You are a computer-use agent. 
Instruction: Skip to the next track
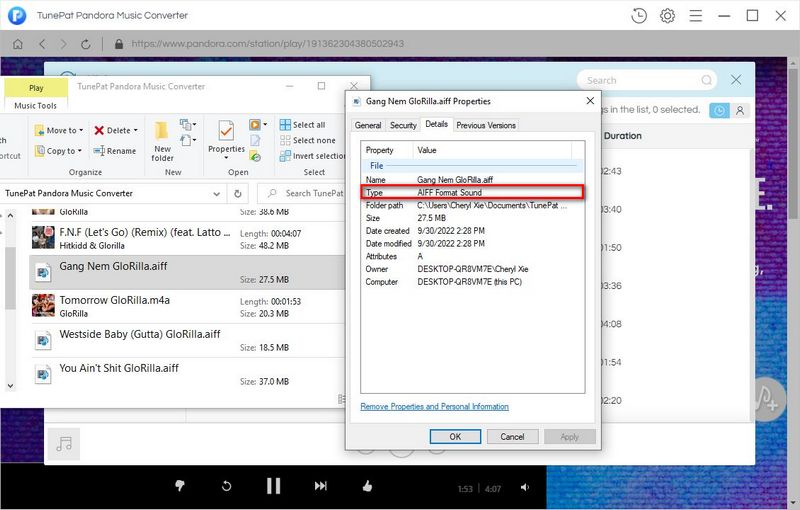pyautogui.click(x=320, y=486)
